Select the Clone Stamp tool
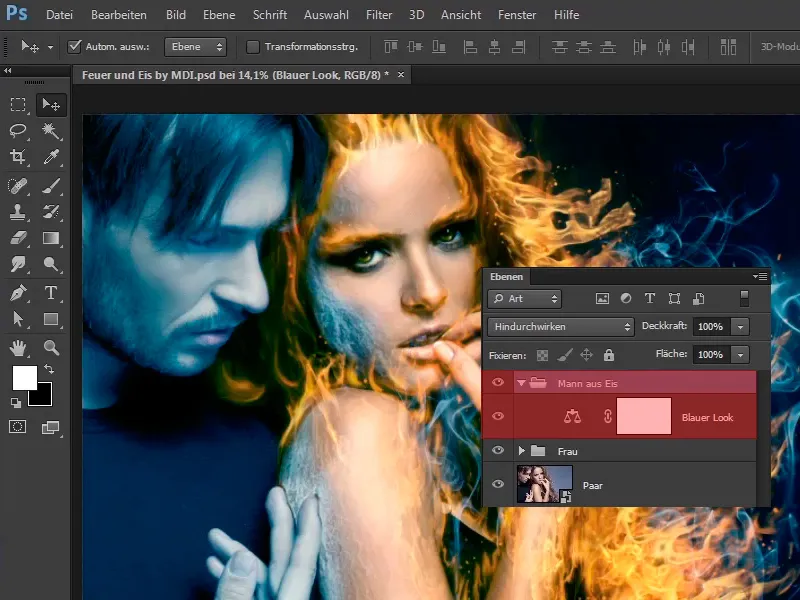The width and height of the screenshot is (800, 600). (x=18, y=212)
